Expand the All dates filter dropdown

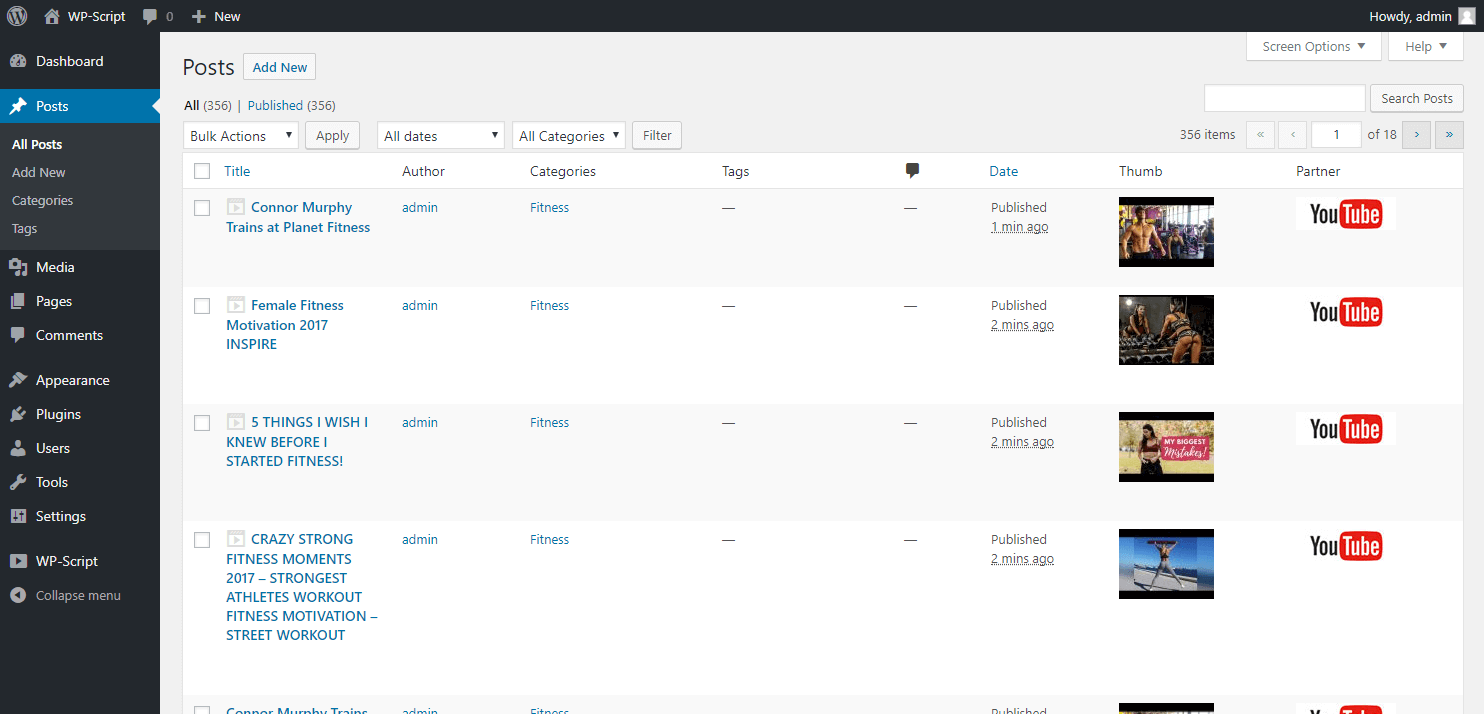(441, 136)
